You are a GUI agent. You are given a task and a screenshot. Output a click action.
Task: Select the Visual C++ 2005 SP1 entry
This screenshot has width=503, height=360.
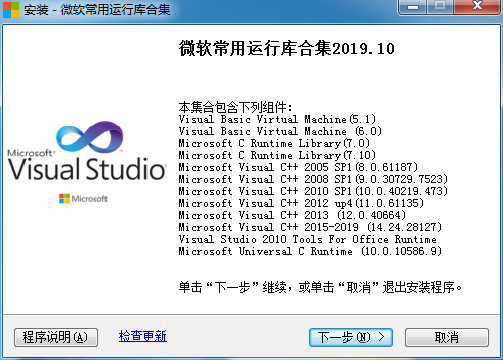[298, 167]
